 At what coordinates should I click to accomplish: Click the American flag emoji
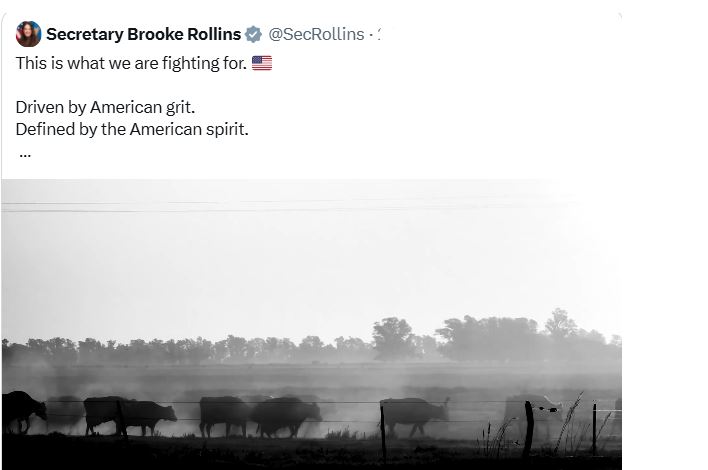[x=261, y=63]
